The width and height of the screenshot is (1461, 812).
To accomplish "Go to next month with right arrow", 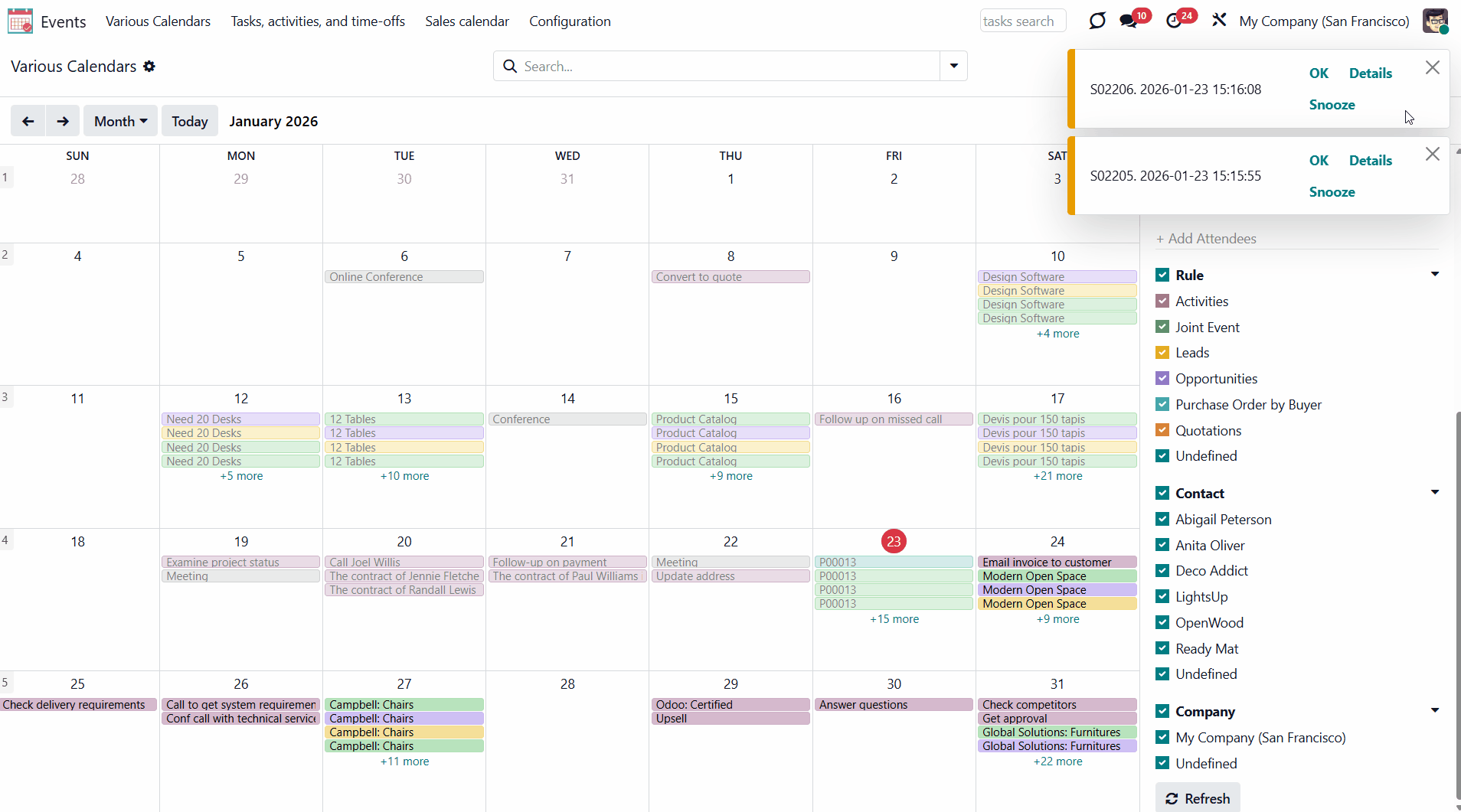I will click(63, 121).
